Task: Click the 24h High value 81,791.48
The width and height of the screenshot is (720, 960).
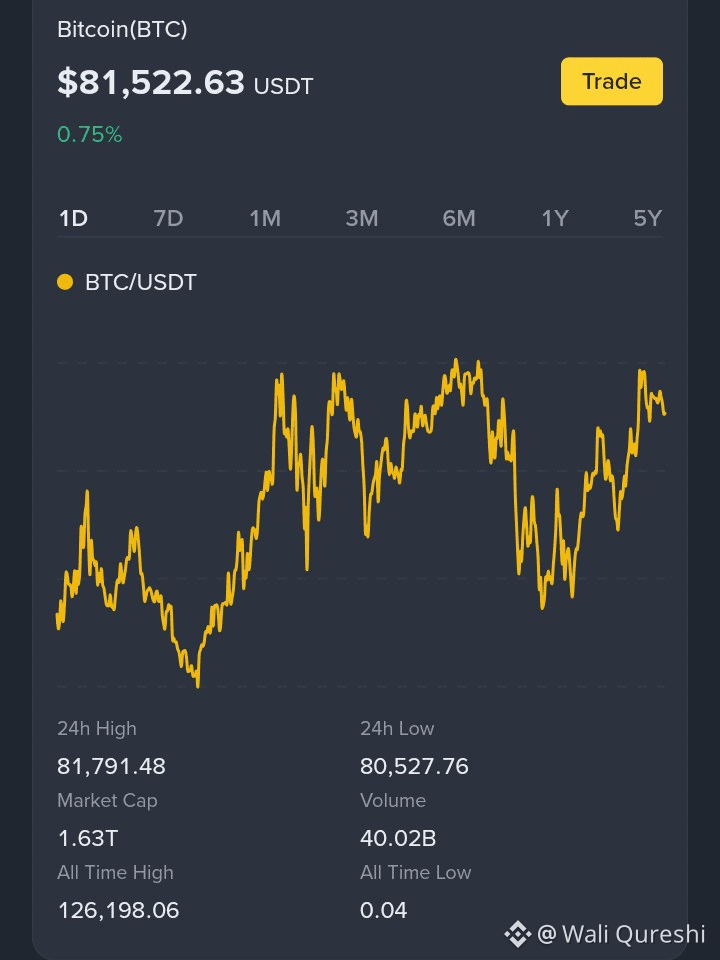Action: 111,767
